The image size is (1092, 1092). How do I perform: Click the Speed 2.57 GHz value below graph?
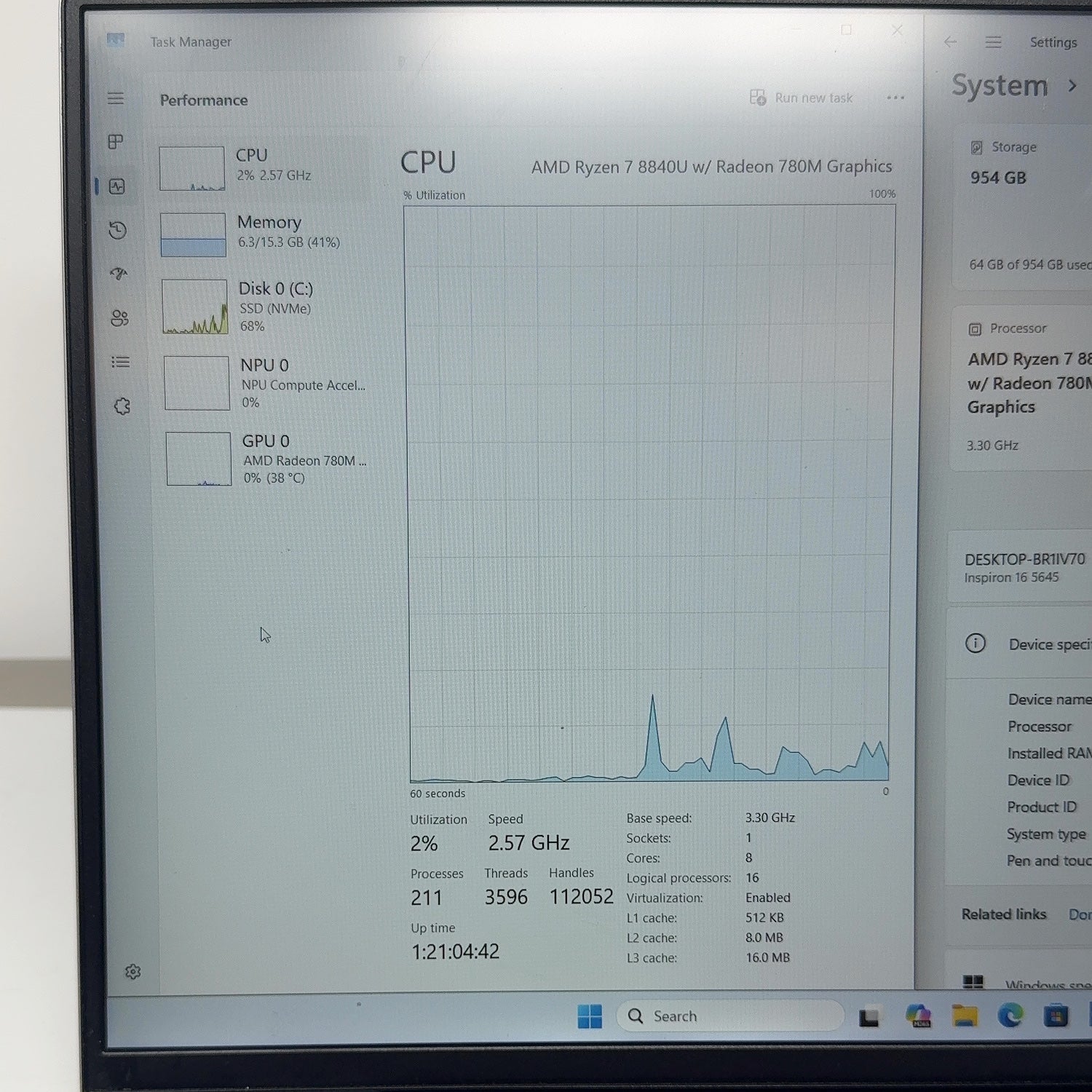click(x=529, y=843)
